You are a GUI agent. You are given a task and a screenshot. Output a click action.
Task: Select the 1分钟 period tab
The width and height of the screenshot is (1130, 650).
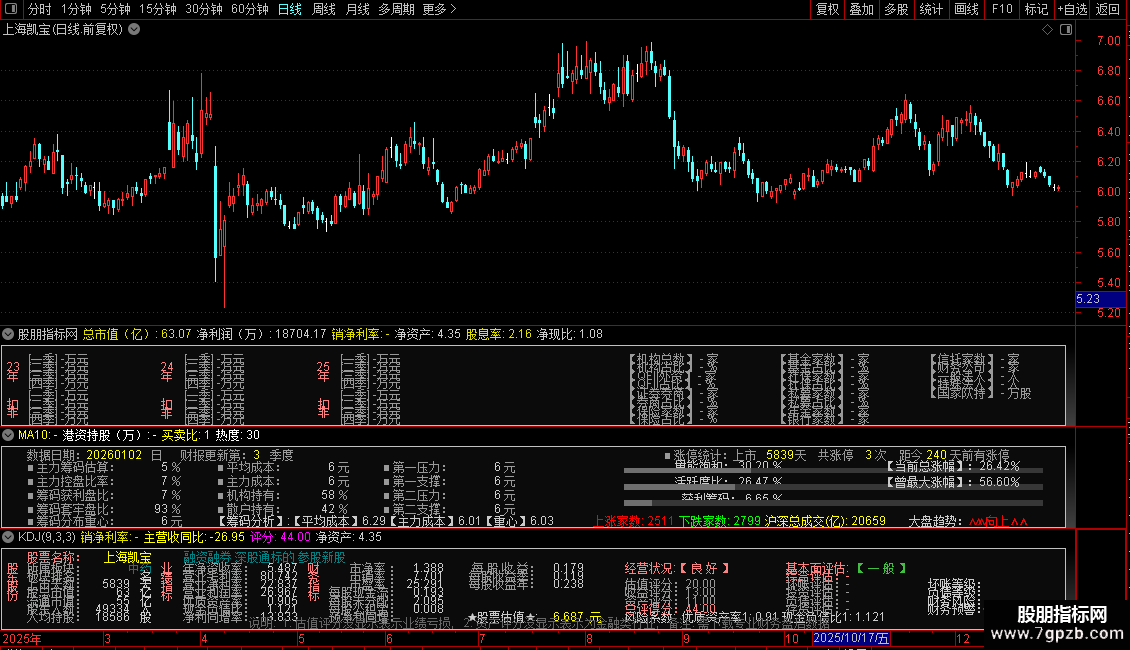[76, 9]
